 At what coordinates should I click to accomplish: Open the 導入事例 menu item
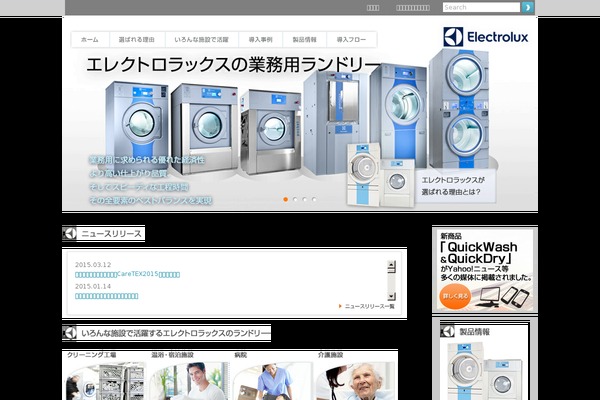tap(259, 39)
